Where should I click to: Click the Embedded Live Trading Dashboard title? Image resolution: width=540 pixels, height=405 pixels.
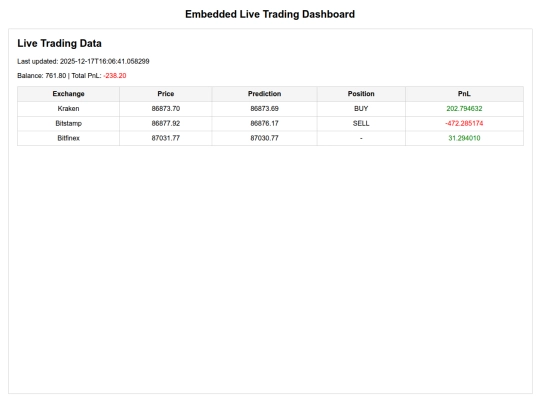(270, 14)
